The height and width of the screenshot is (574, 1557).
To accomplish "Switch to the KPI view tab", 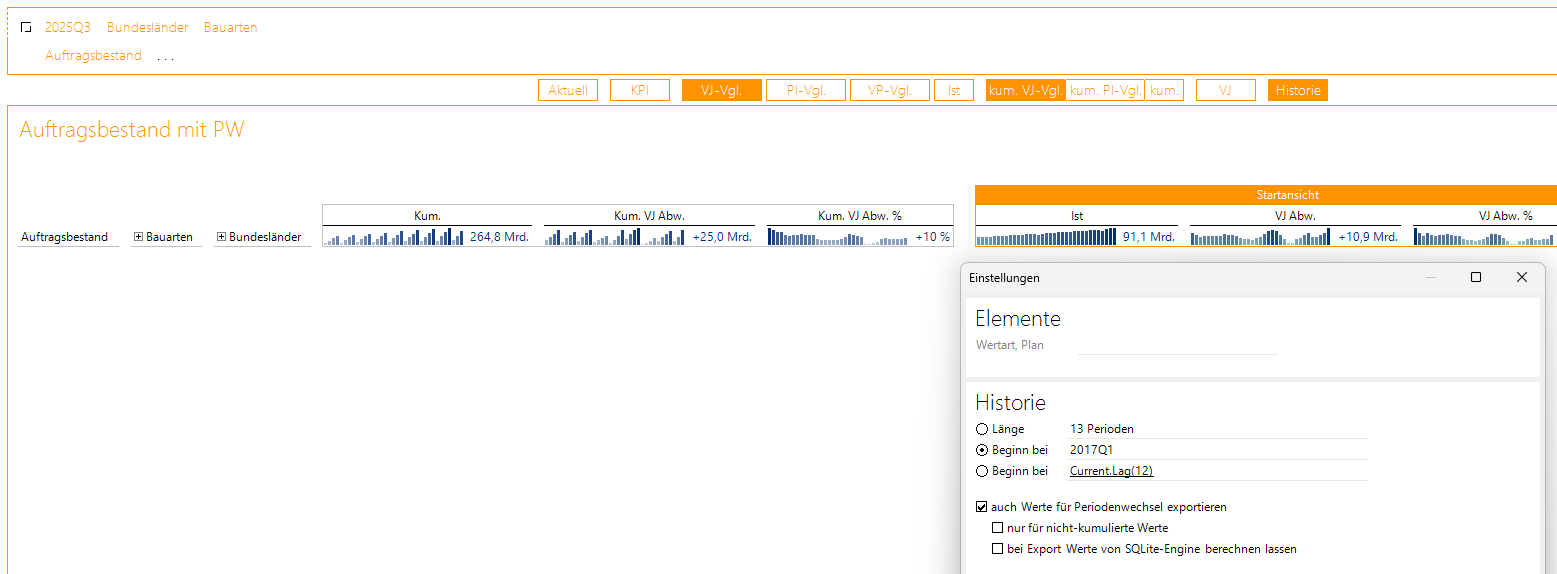I will point(639,90).
